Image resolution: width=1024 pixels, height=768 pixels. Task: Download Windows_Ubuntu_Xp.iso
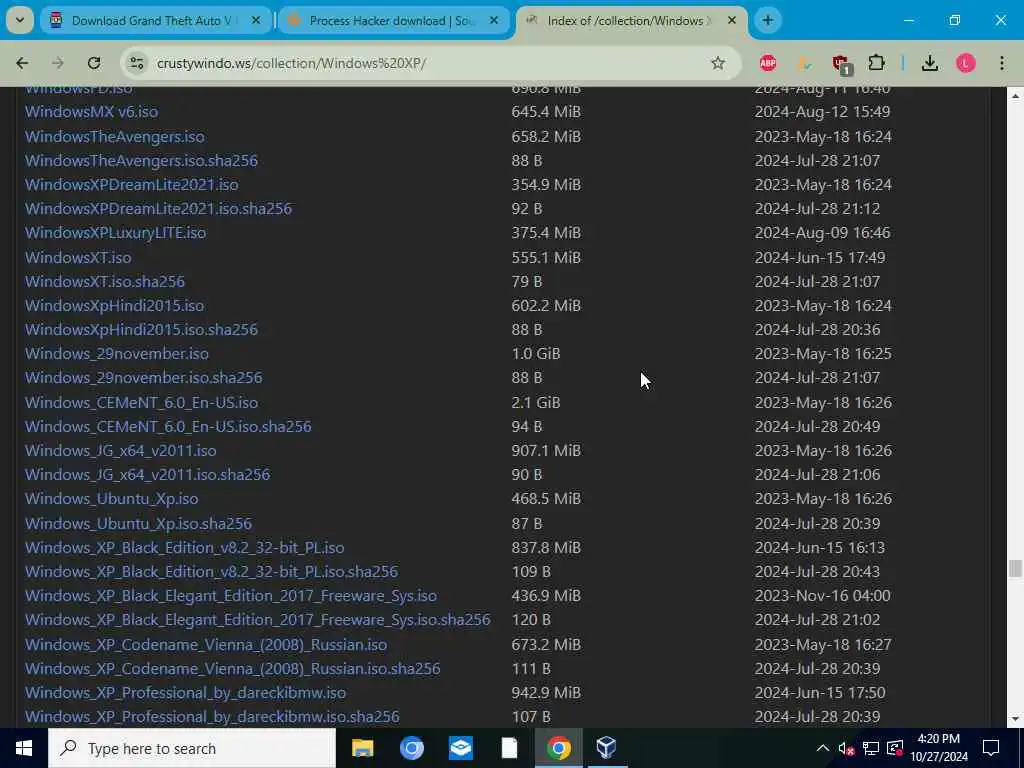(112, 499)
